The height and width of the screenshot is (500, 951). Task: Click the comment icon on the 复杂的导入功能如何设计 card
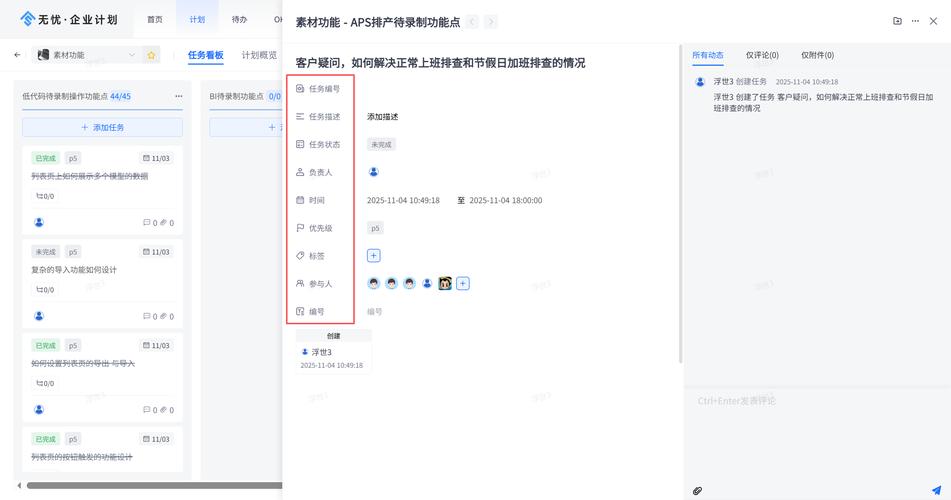pos(146,316)
